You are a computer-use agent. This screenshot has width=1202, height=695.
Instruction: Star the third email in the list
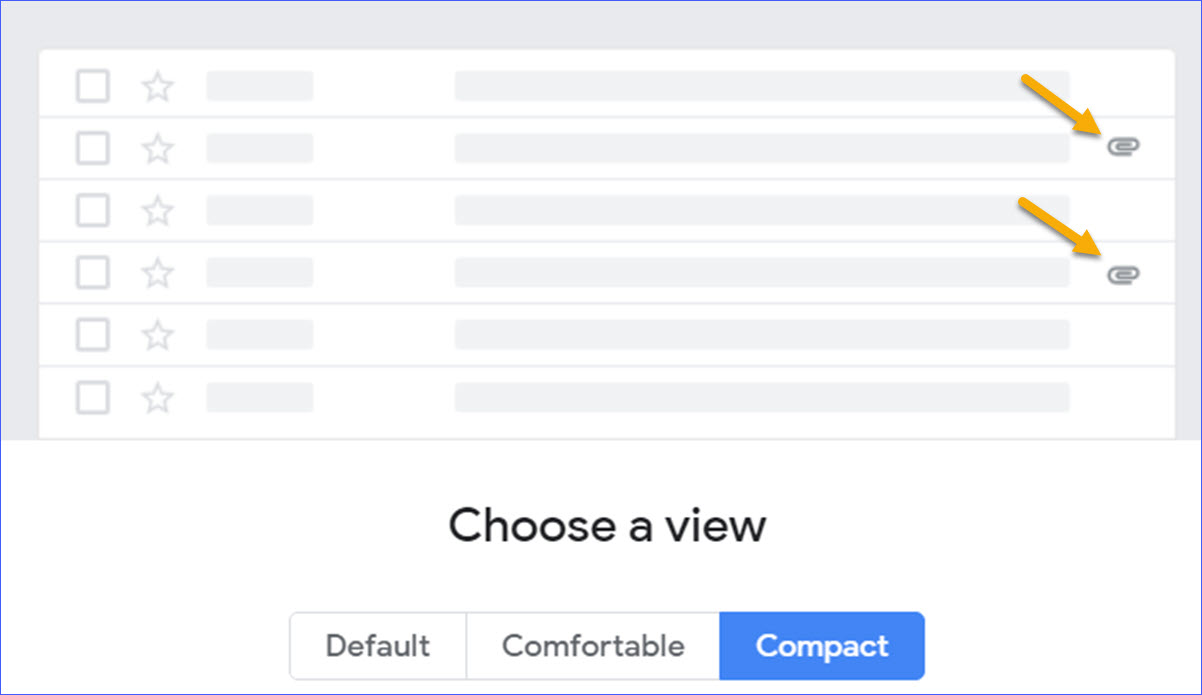pyautogui.click(x=157, y=211)
